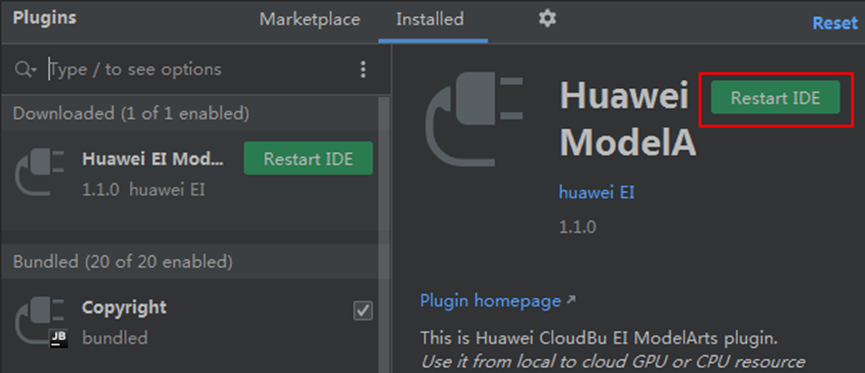Open the Plugin homepage link

click(490, 301)
